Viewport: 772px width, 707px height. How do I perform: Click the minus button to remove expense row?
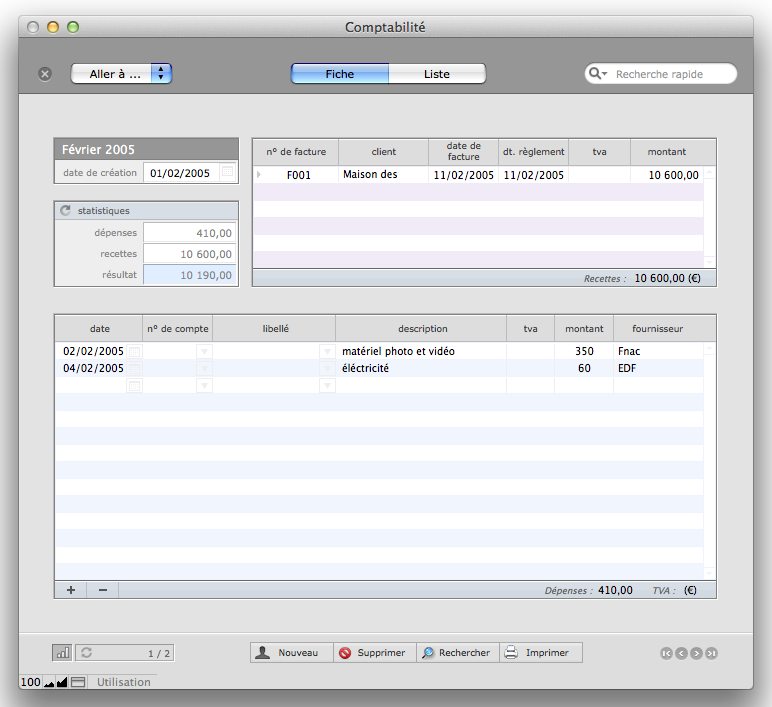point(102,590)
